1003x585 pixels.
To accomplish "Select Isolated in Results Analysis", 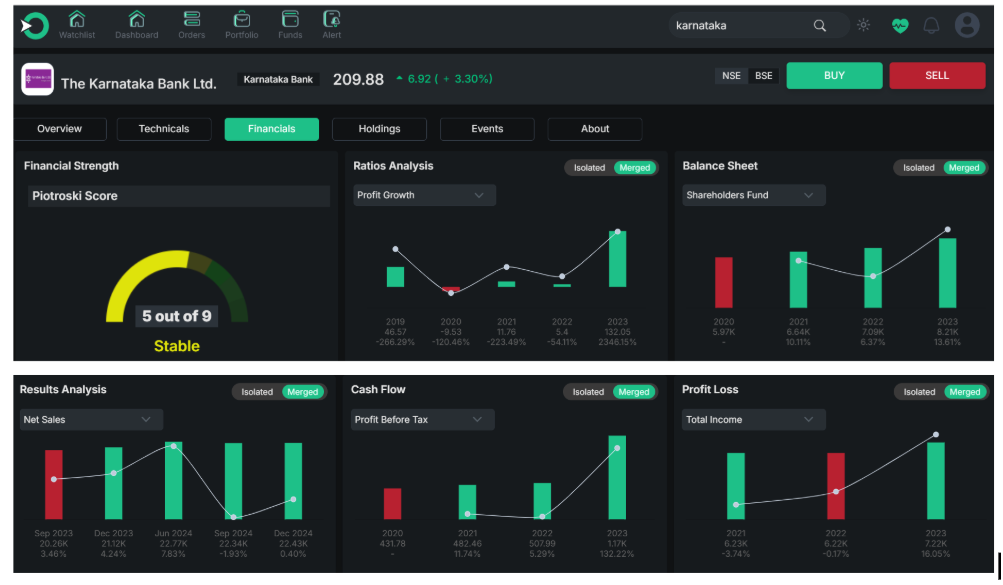I will (257, 392).
